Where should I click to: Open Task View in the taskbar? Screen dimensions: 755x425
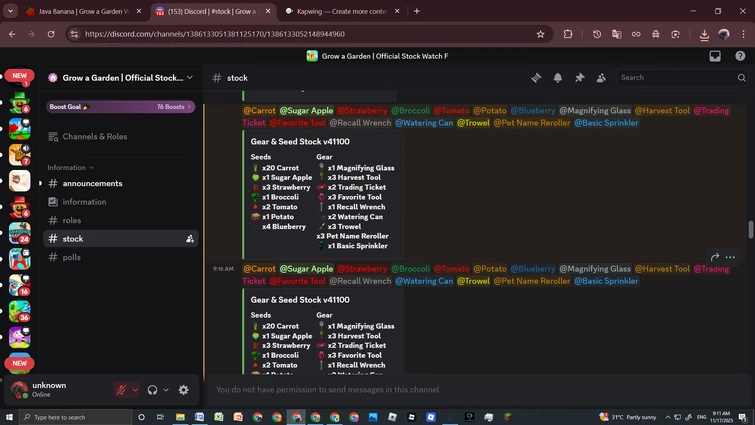click(x=160, y=417)
